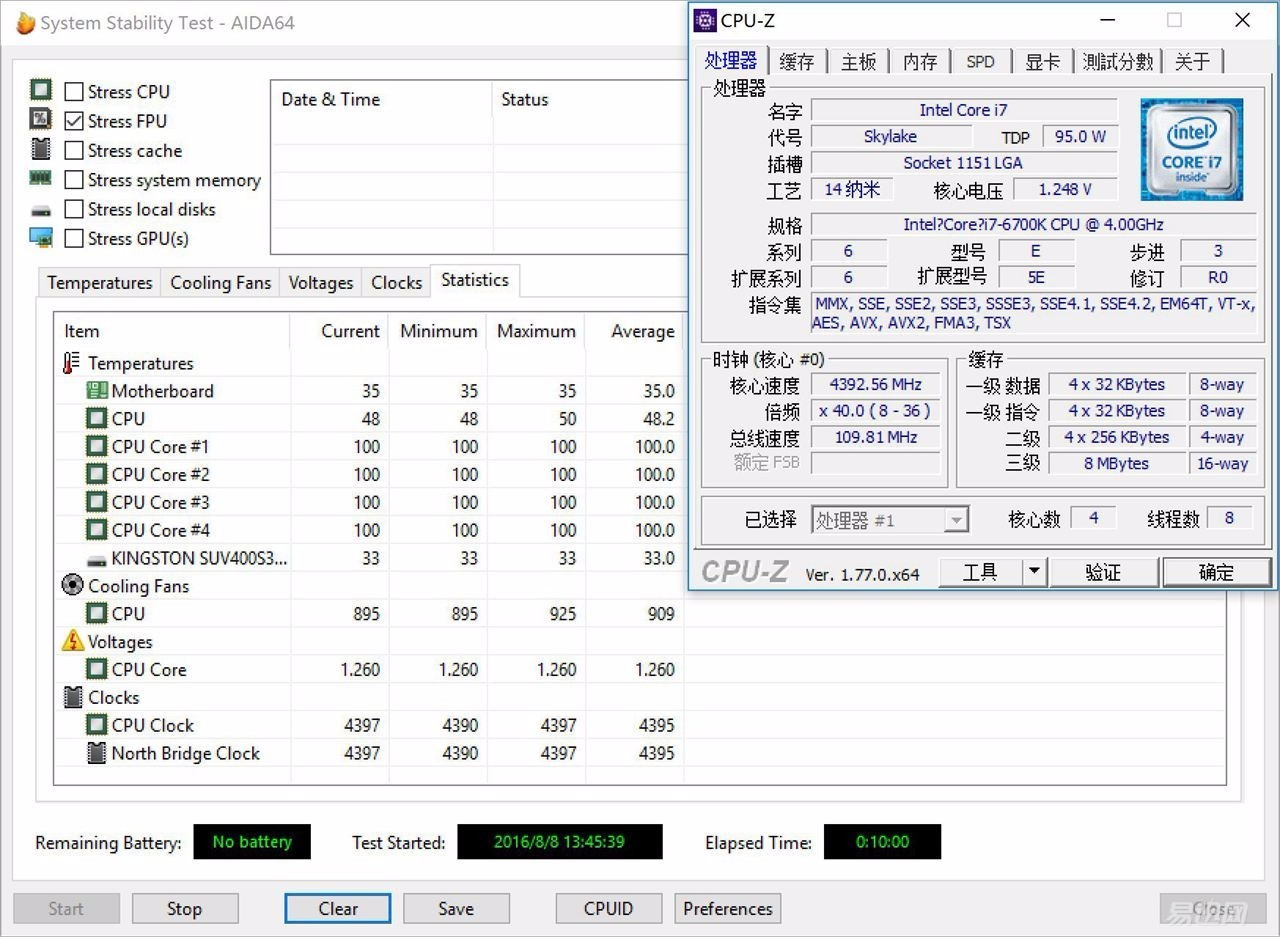Open the tools dropdown arrow in CPU-Z

coord(1034,572)
